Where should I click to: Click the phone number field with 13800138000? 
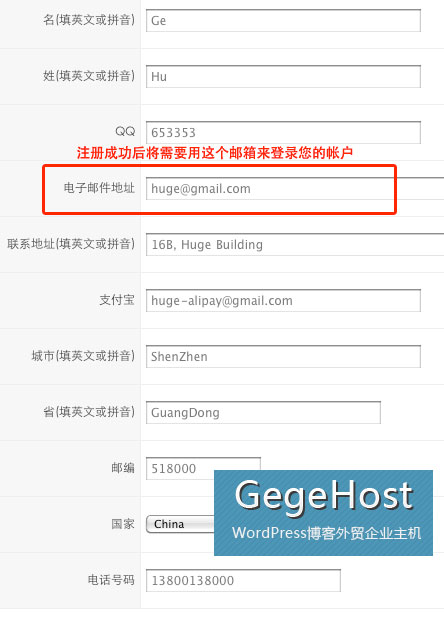coord(243,580)
